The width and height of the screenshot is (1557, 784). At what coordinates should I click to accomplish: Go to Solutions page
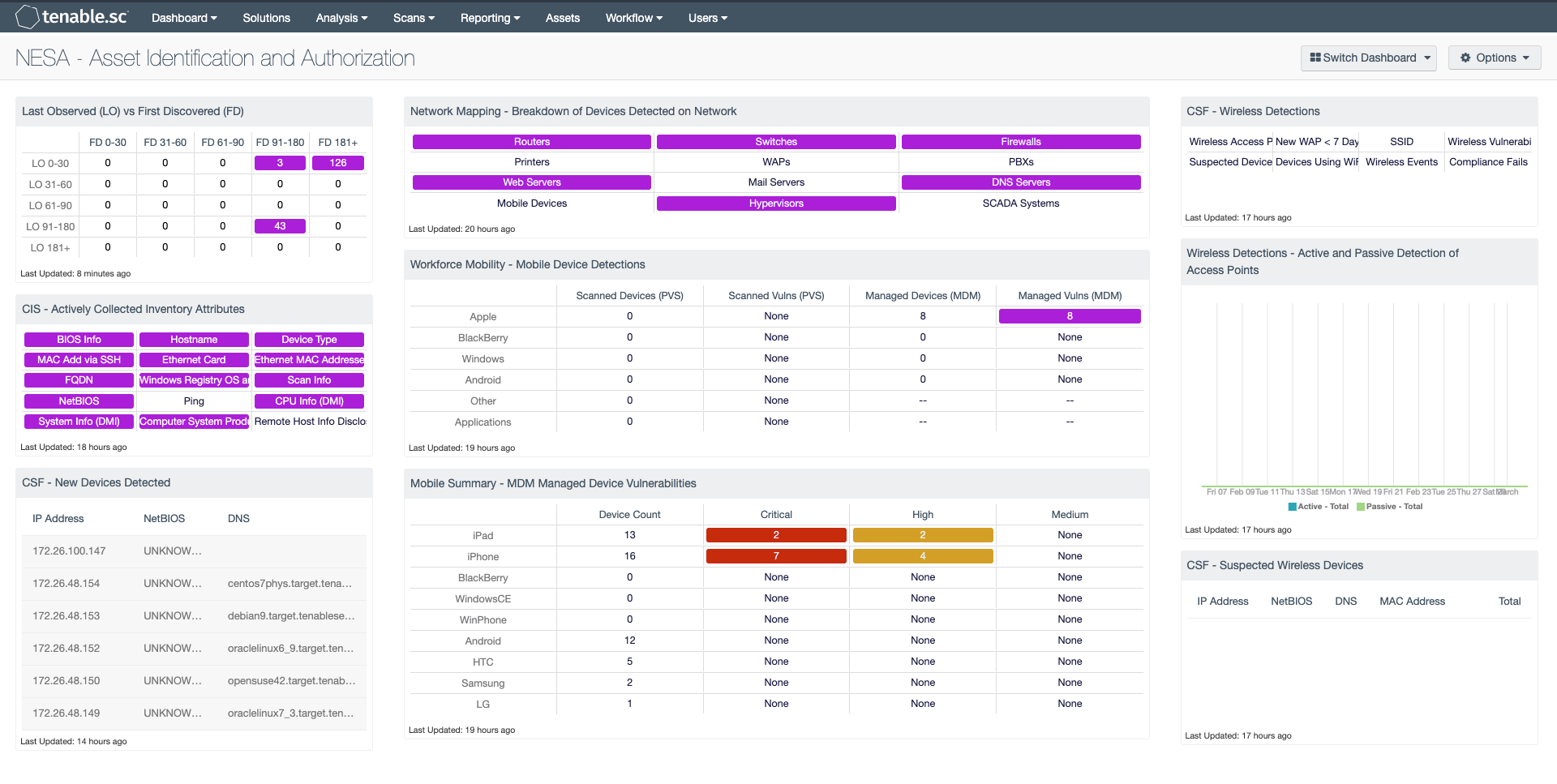pyautogui.click(x=266, y=18)
